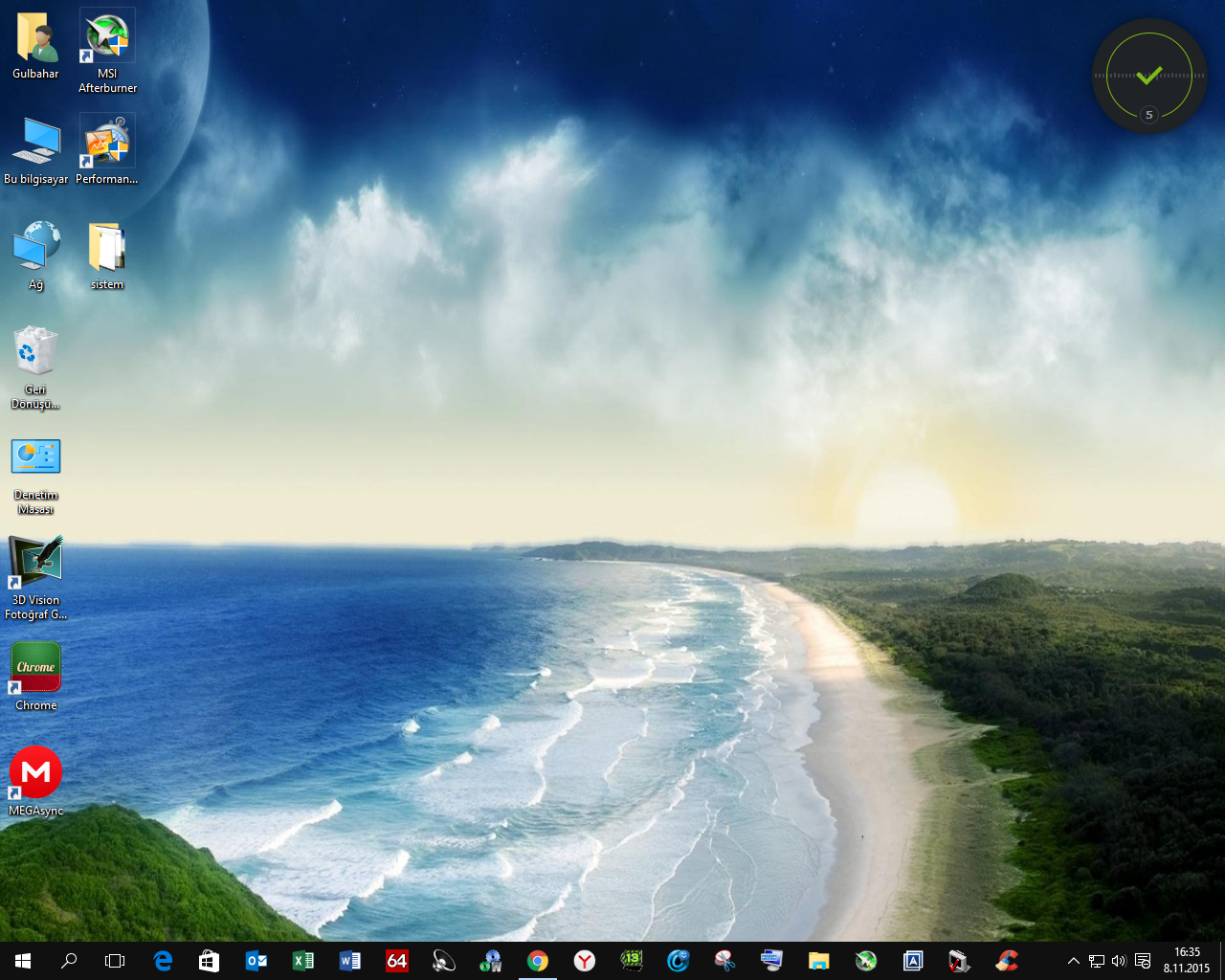The width and height of the screenshot is (1225, 980).
Task: Select the sistem folder on the desktop
Action: tap(107, 256)
